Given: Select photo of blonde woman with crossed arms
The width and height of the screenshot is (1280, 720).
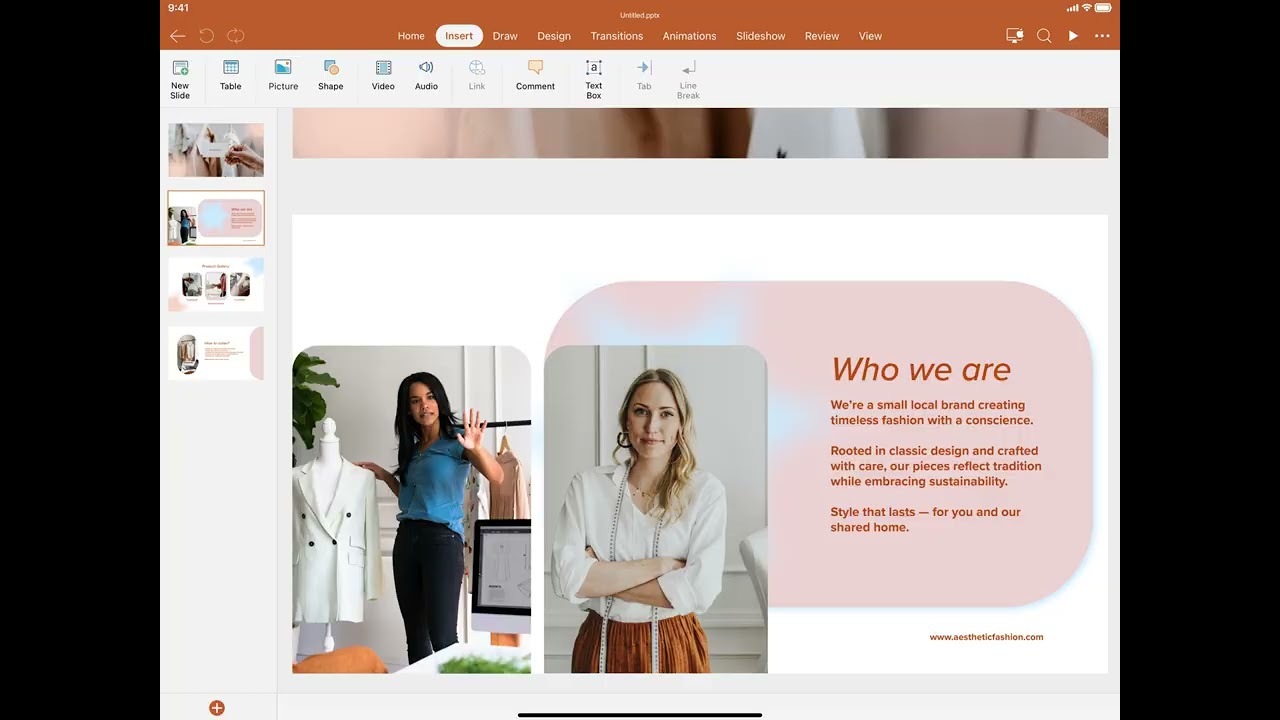Looking at the screenshot, I should (656, 510).
